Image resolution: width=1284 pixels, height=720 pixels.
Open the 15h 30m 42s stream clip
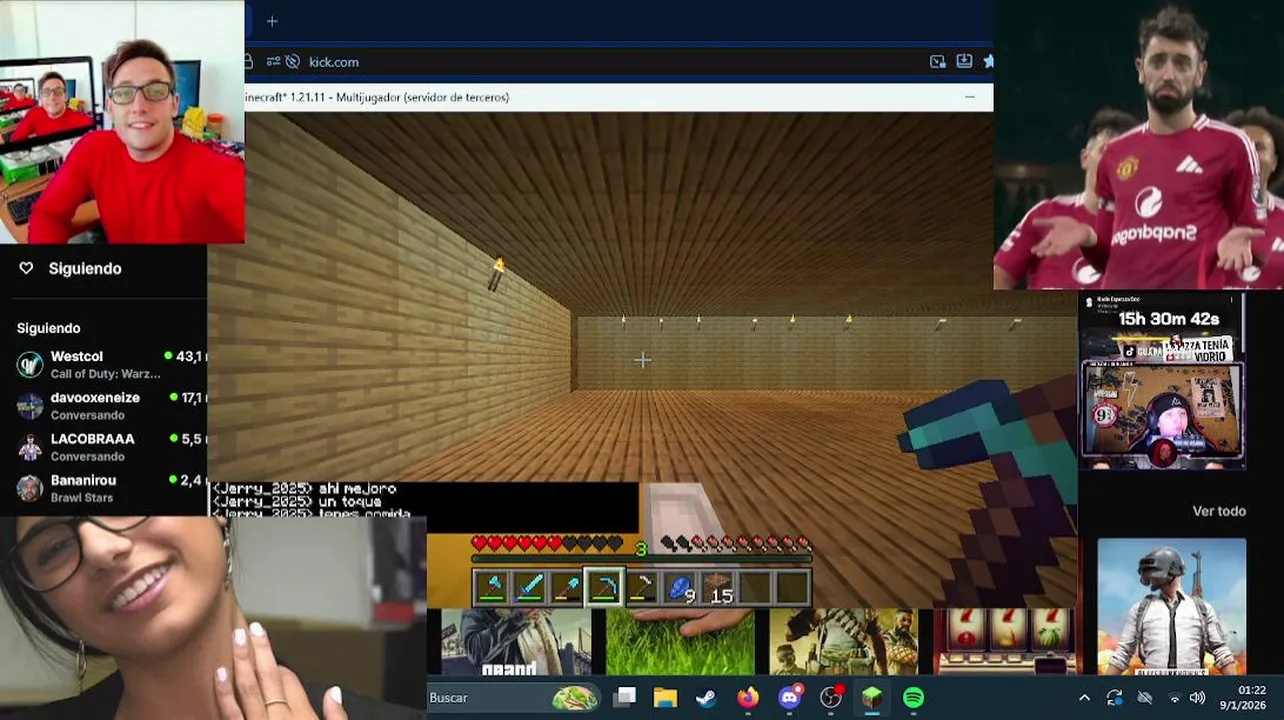1163,381
